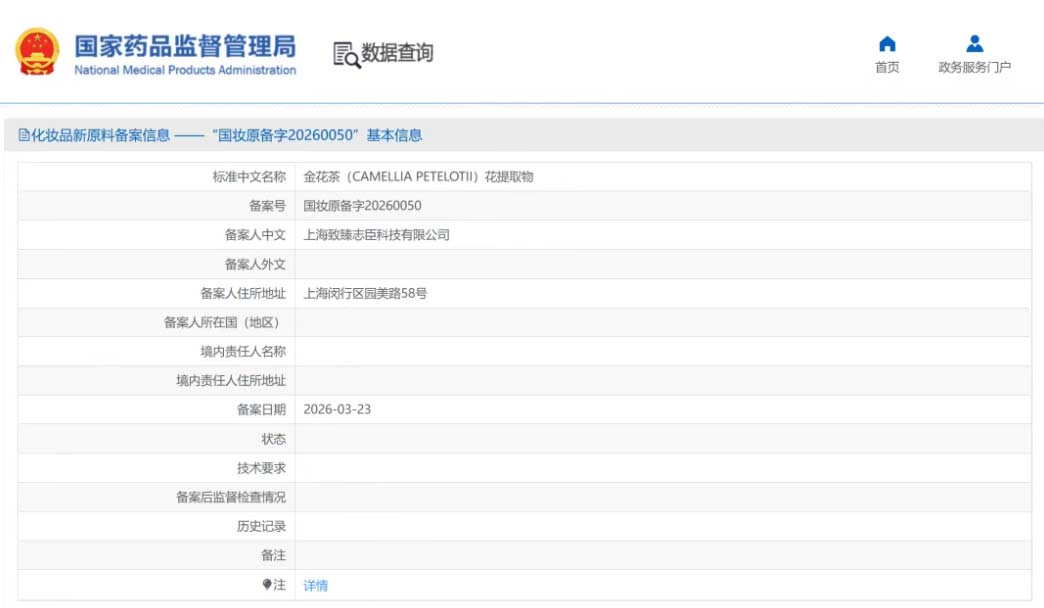Go to 政务服务门户 text label
Image resolution: width=1044 pixels, height=608 pixels.
pos(974,68)
